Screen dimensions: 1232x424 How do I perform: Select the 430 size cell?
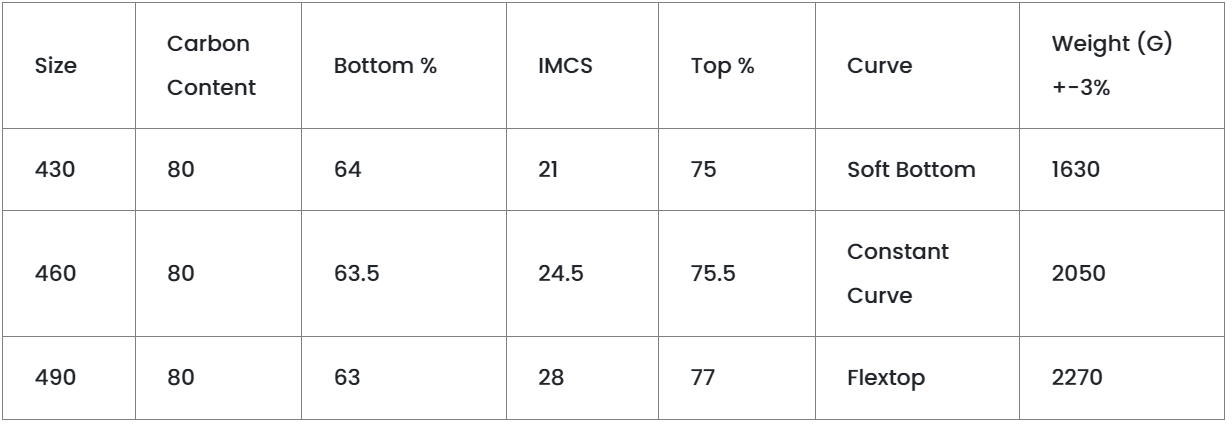click(55, 169)
